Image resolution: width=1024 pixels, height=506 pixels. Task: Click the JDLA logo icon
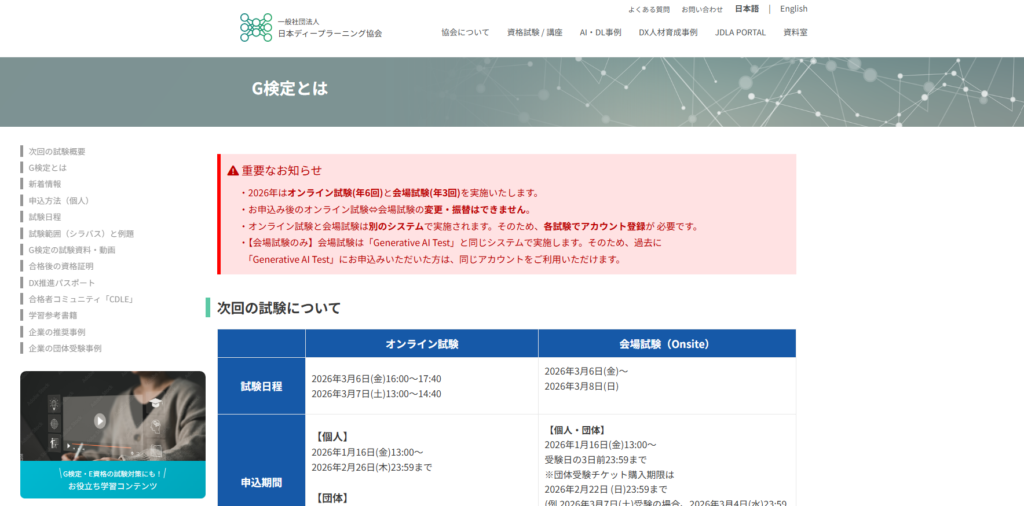click(x=255, y=28)
